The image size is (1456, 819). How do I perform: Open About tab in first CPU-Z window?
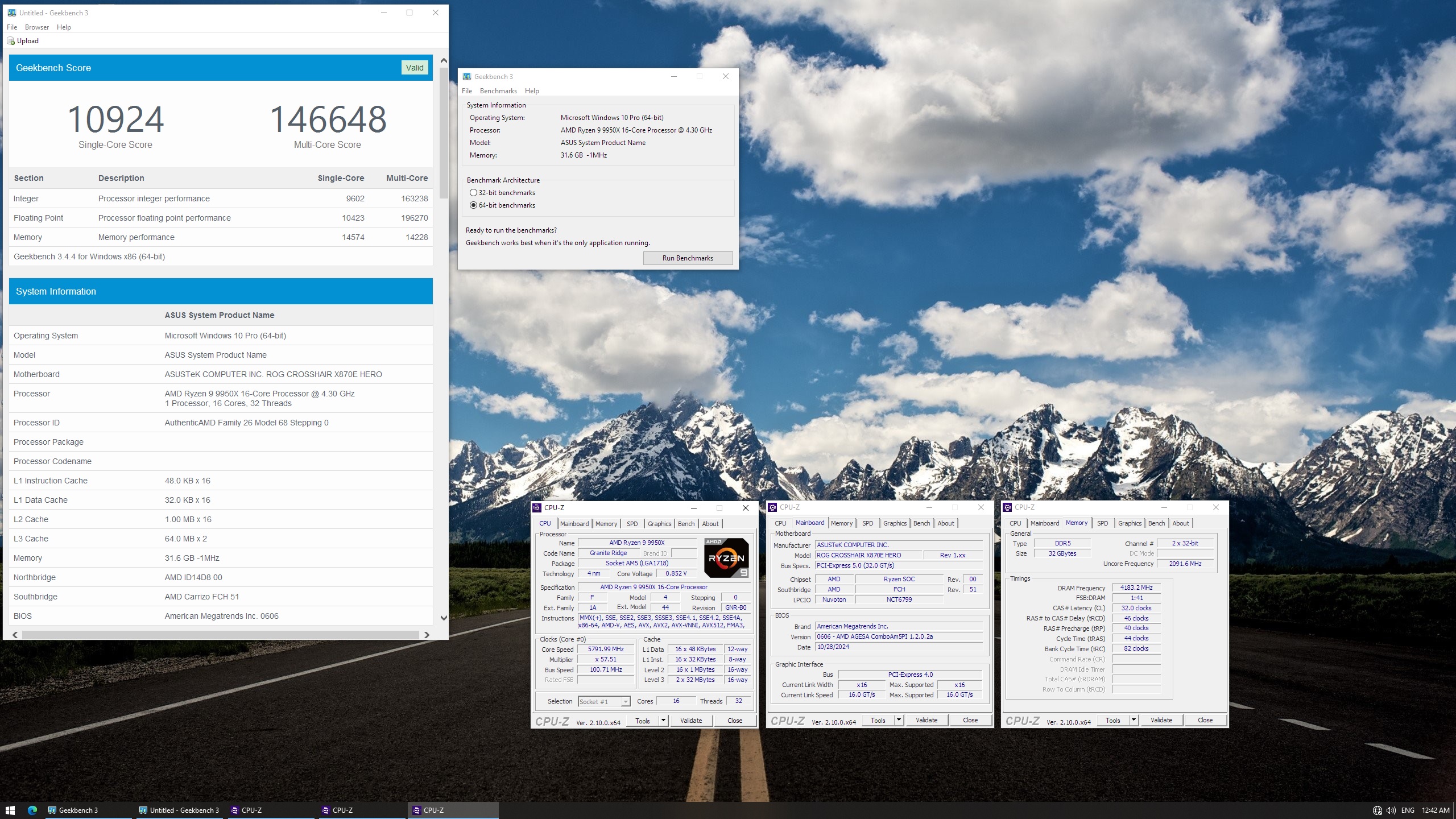(710, 524)
